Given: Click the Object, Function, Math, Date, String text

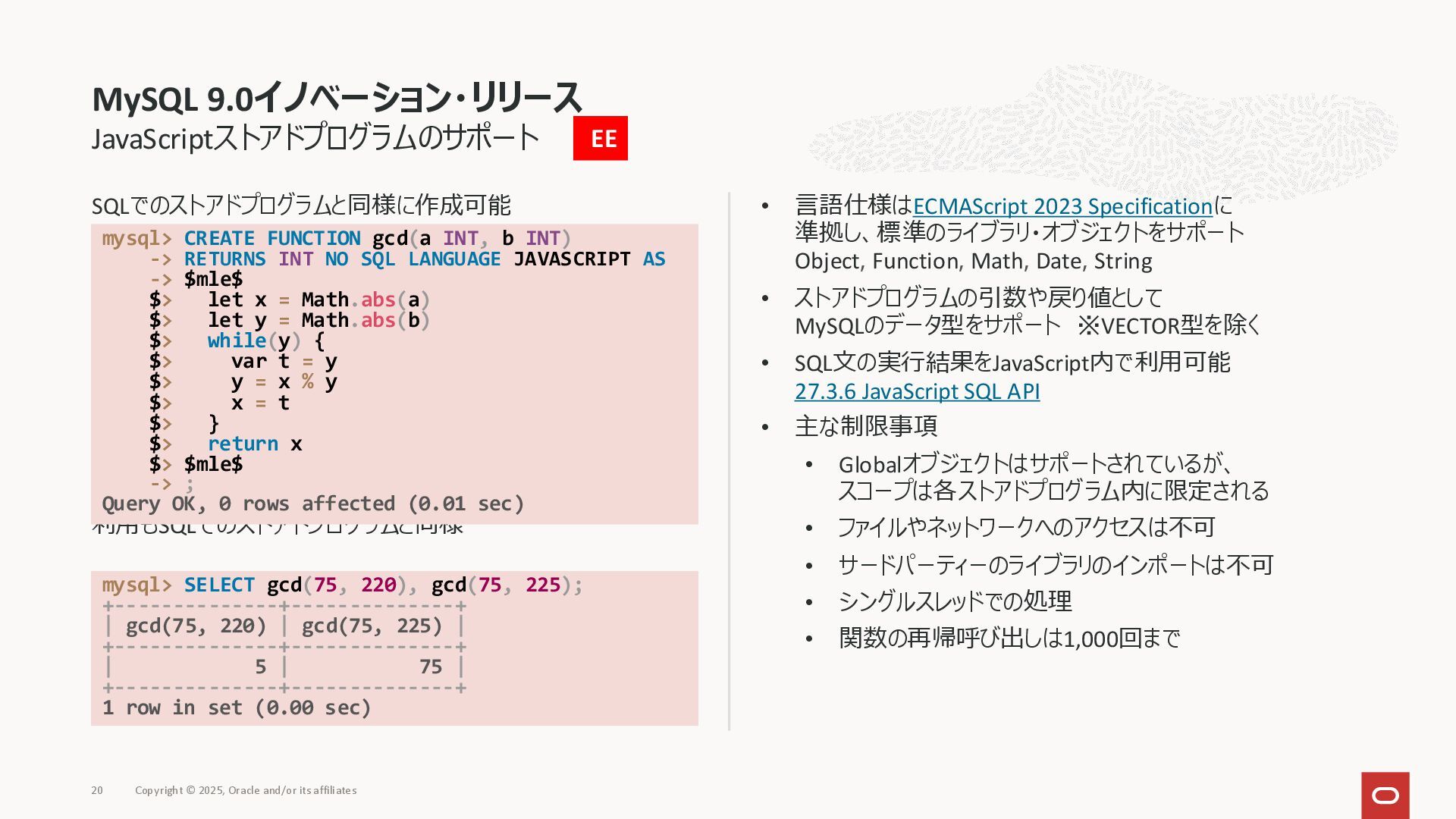Looking at the screenshot, I should [x=973, y=262].
